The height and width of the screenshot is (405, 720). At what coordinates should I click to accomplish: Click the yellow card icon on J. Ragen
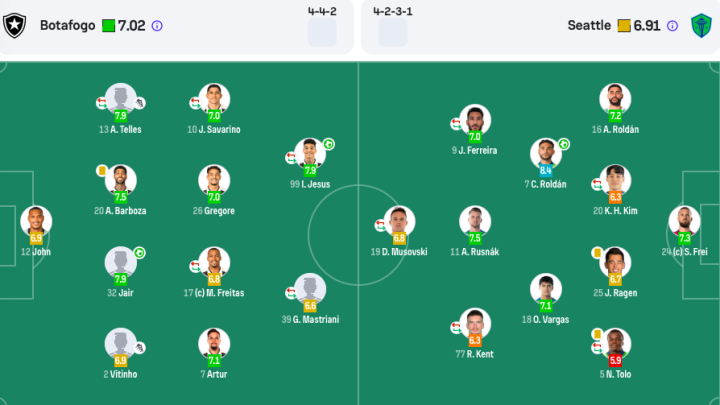(597, 253)
